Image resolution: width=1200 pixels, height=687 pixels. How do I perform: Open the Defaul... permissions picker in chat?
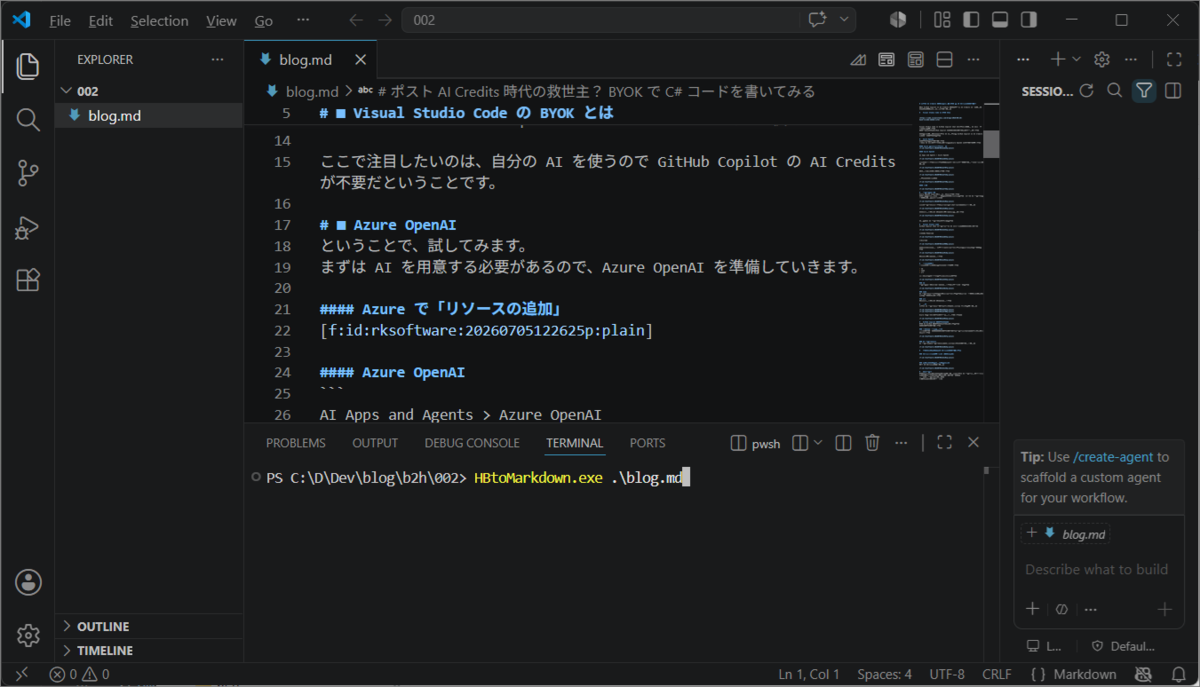pyautogui.click(x=1123, y=646)
